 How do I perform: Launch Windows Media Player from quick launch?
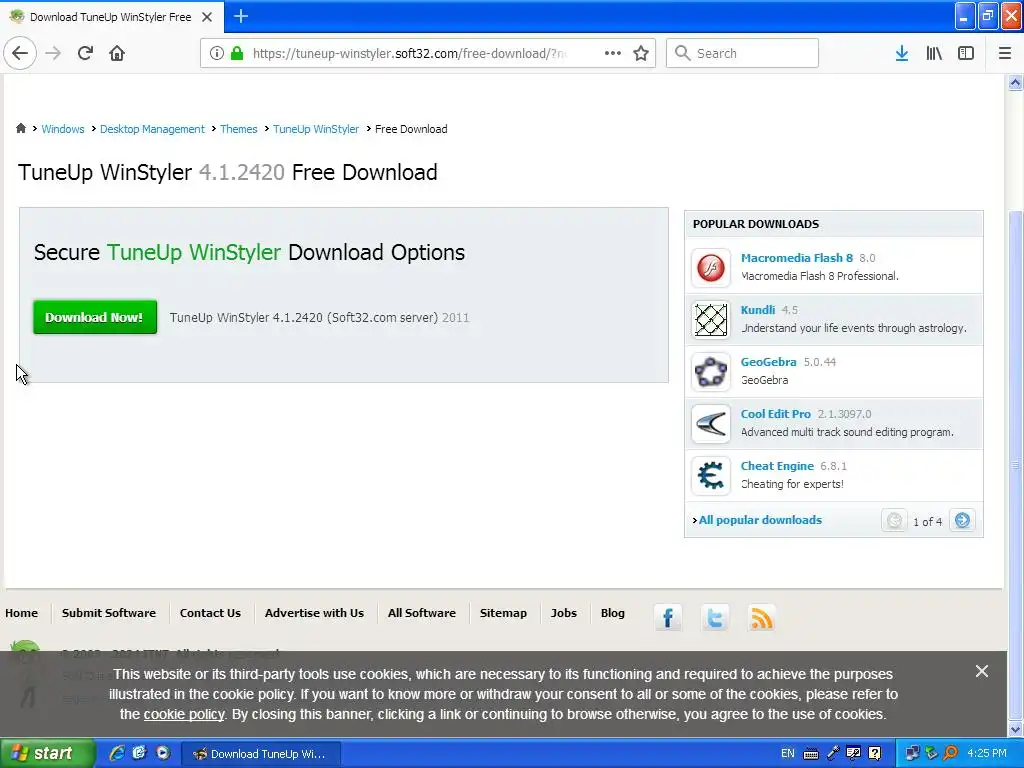163,753
